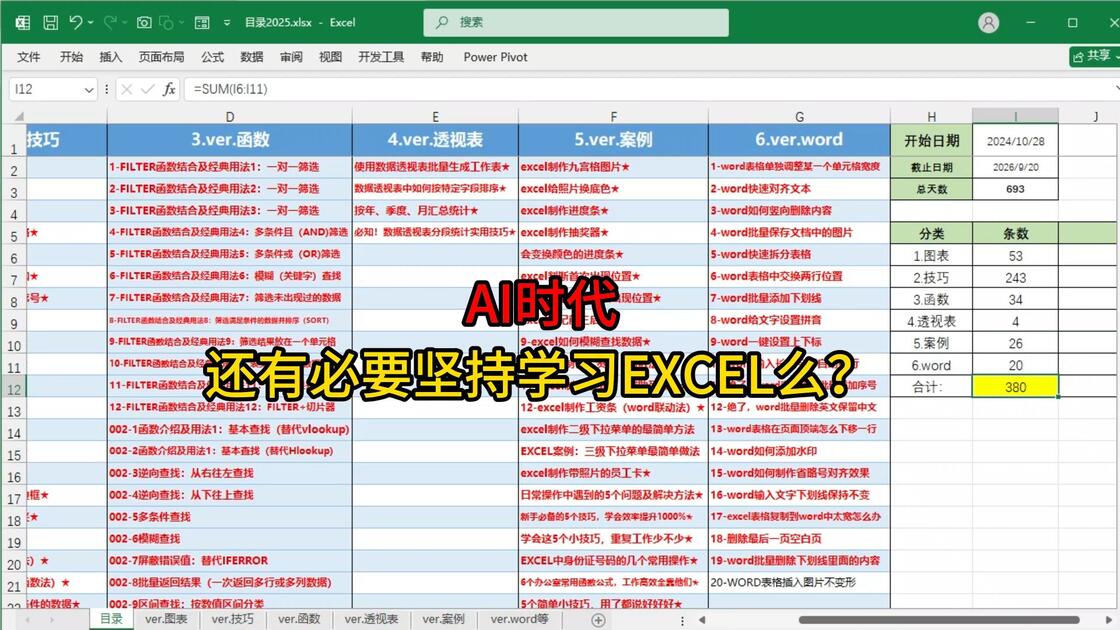This screenshot has width=1120, height=630.
Task: Switch to the 开始 ribbon tab
Action: coord(71,57)
